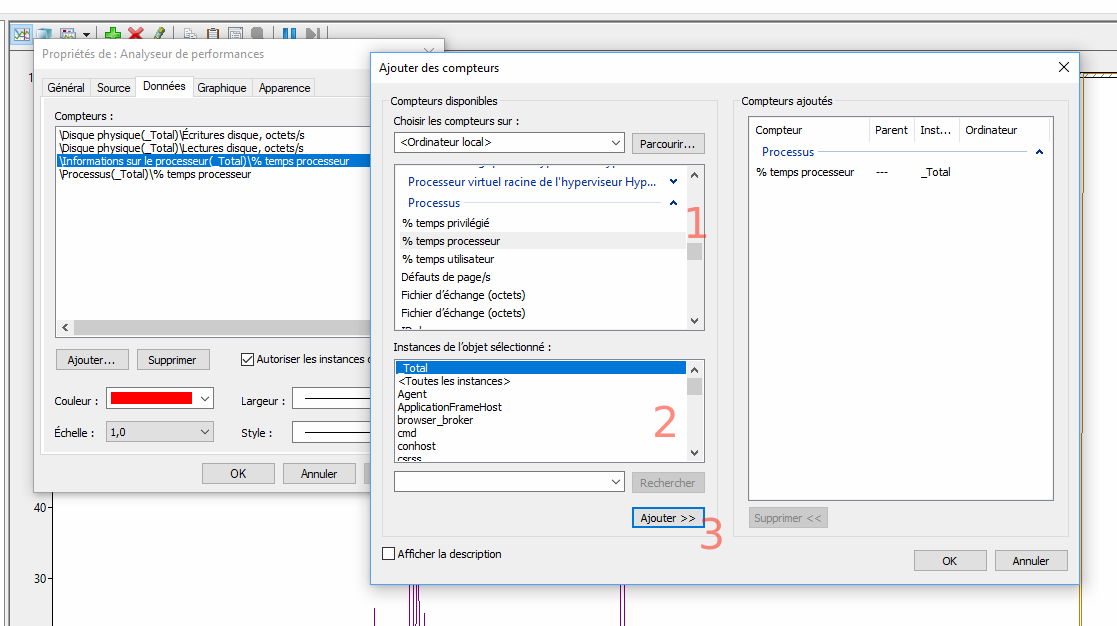The image size is (1117, 626).
Task: Click the Parcourir... button
Action: pos(667,143)
